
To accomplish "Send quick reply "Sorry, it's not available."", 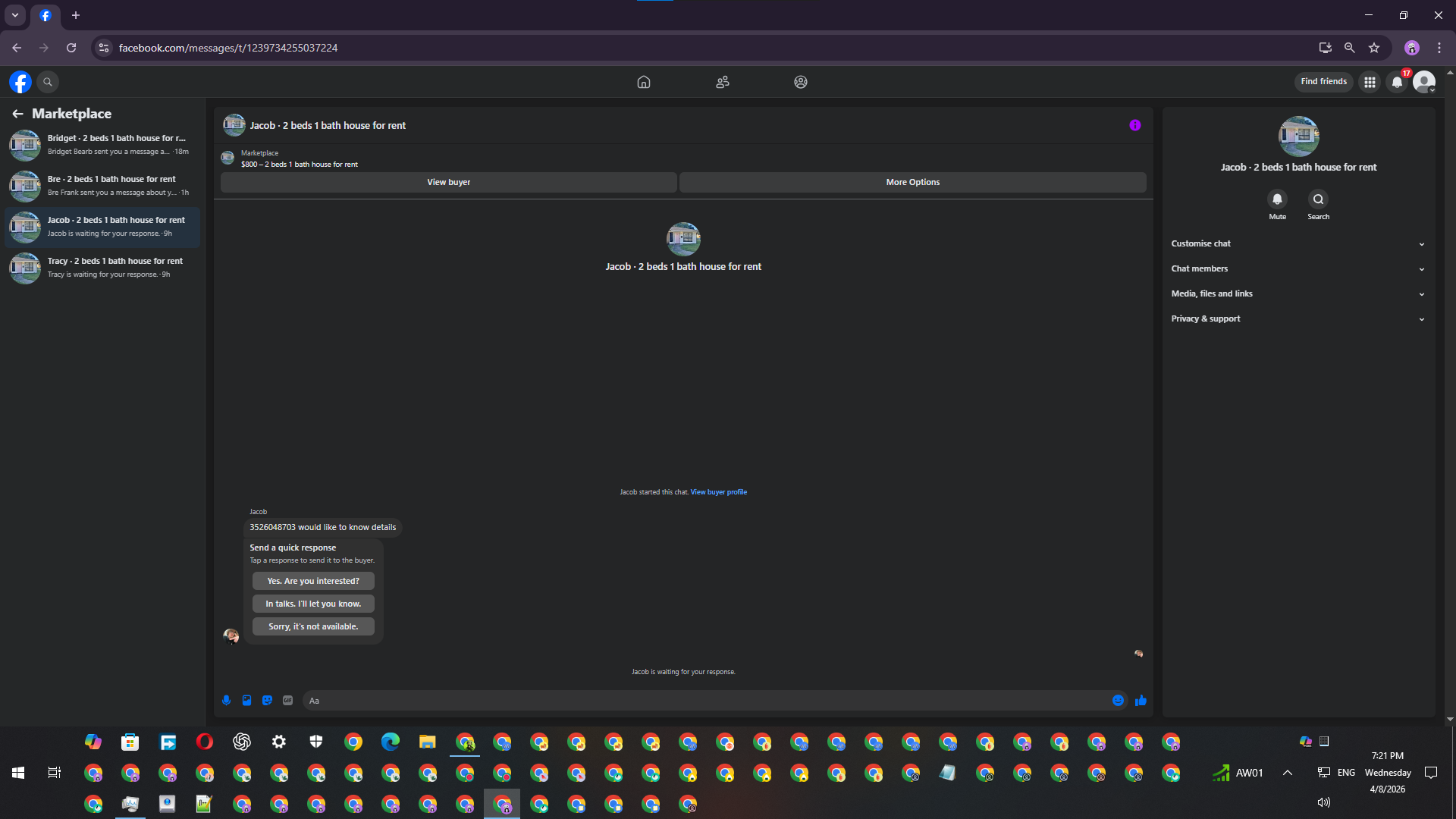I will [313, 626].
